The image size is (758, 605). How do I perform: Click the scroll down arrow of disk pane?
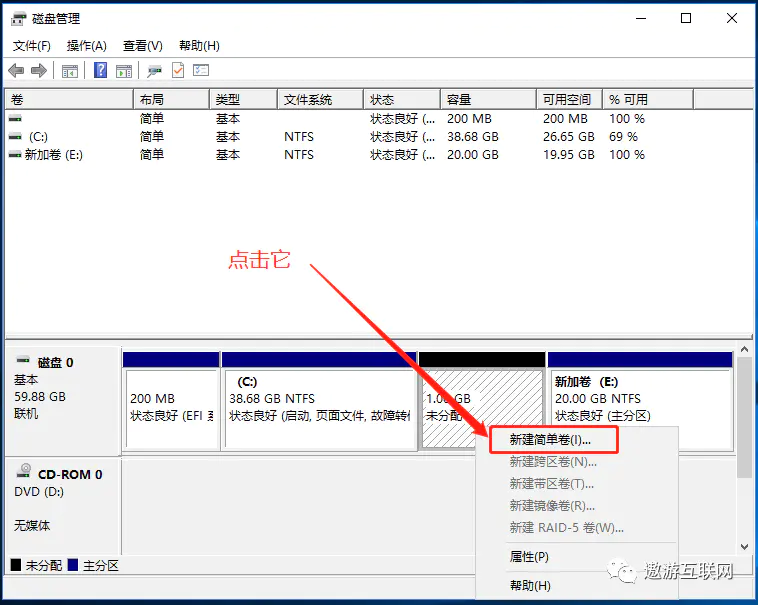click(744, 547)
